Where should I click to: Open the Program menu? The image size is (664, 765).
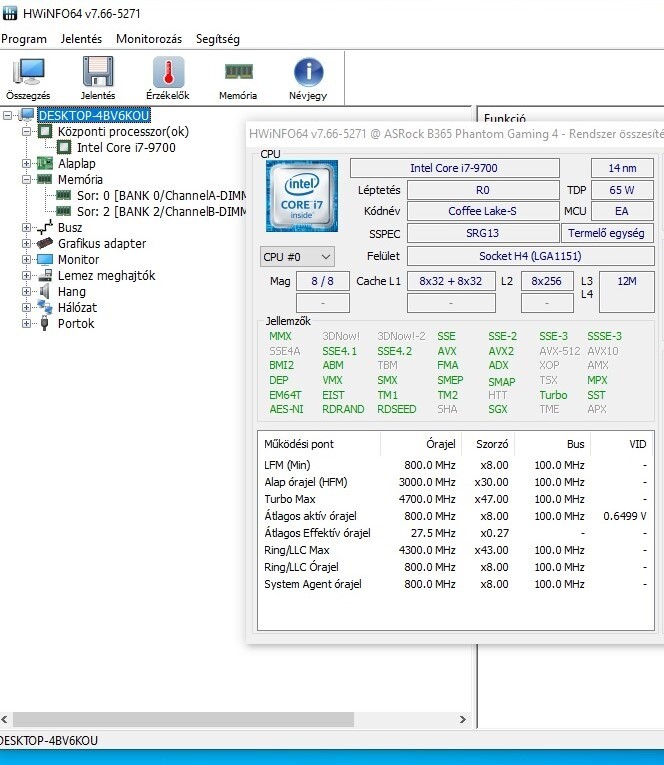coord(24,39)
